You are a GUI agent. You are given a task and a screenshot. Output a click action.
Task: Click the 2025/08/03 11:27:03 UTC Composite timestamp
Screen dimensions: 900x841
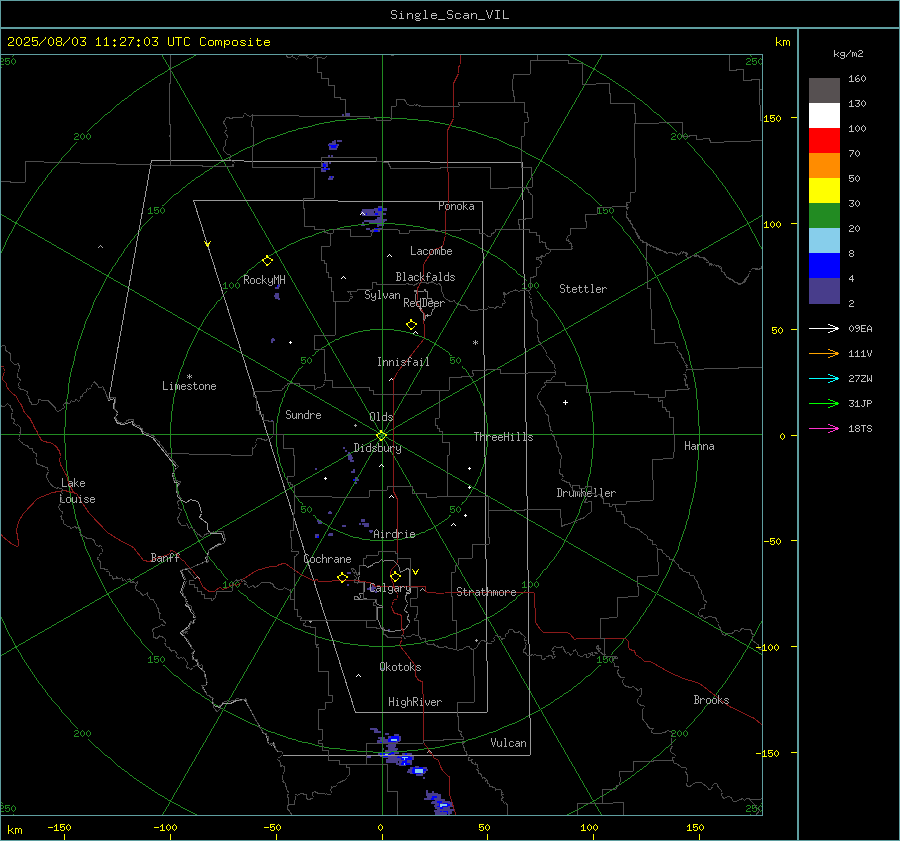[x=138, y=42]
